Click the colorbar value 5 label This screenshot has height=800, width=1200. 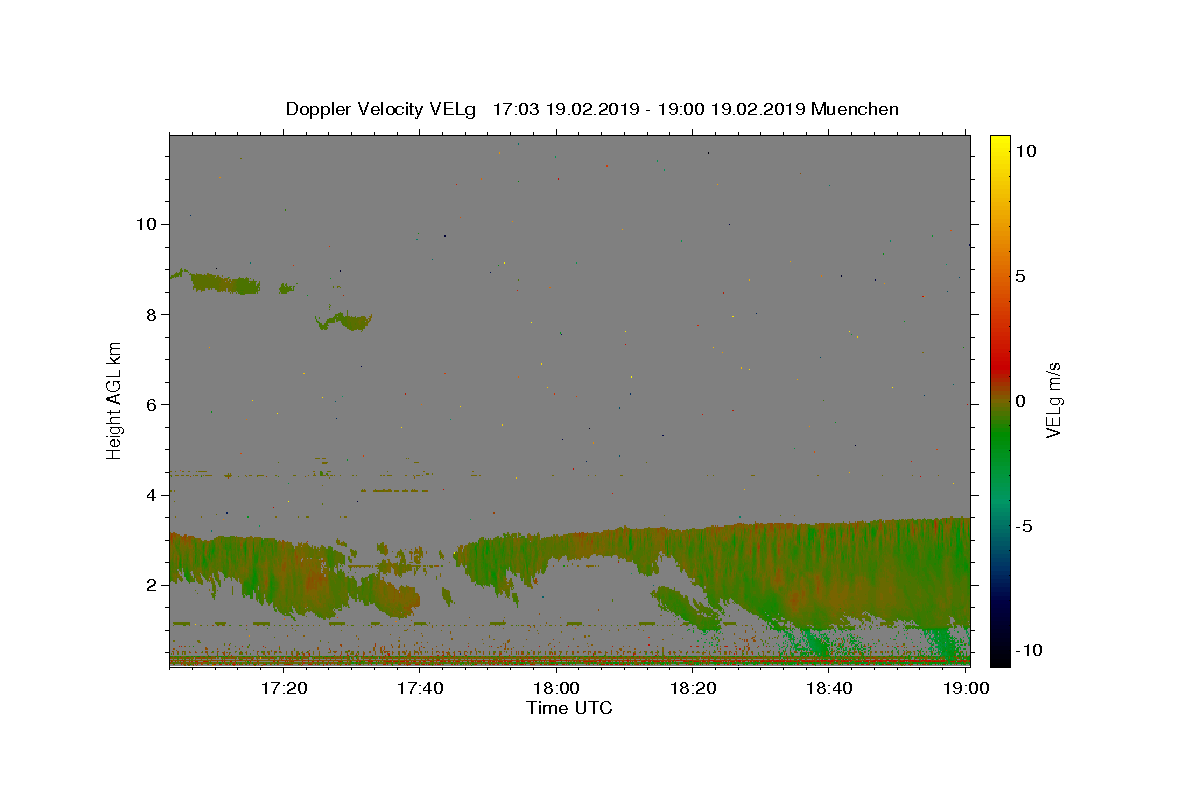(1020, 276)
